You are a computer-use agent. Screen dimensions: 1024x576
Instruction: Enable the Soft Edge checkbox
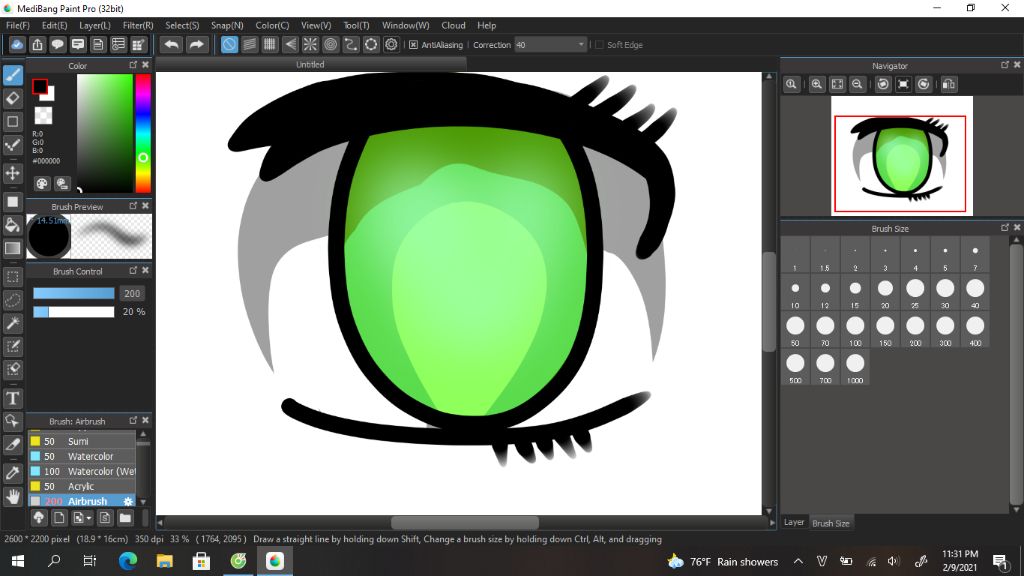599,45
